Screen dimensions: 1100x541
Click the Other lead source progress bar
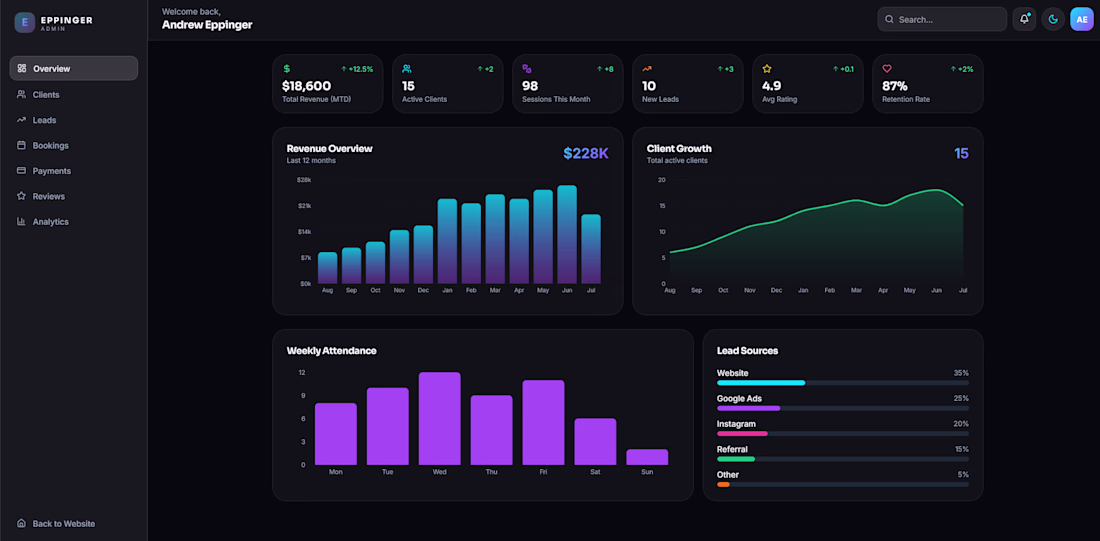tap(843, 484)
